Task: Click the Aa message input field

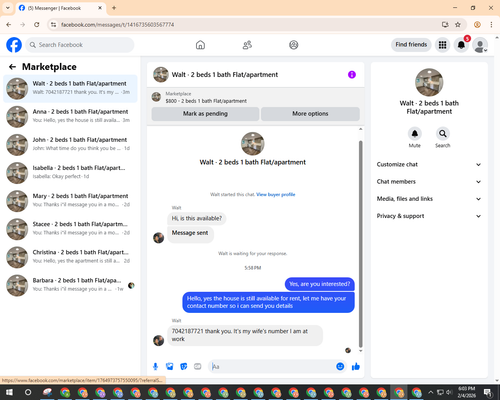Action: 272,367
